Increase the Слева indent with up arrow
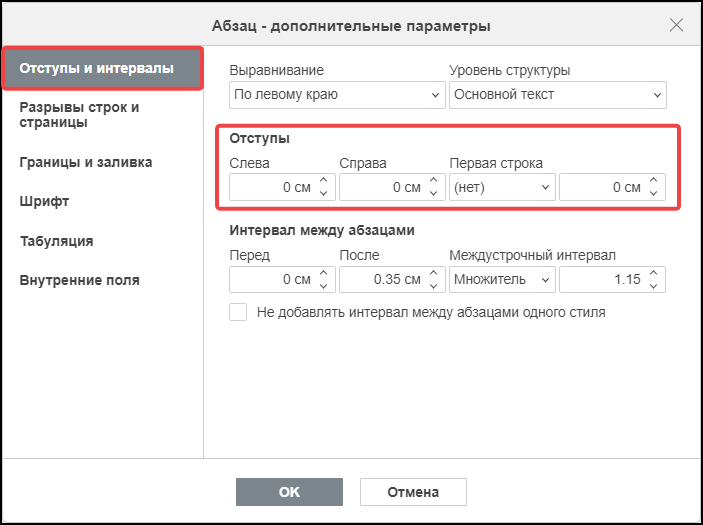703x525 pixels. 324,180
